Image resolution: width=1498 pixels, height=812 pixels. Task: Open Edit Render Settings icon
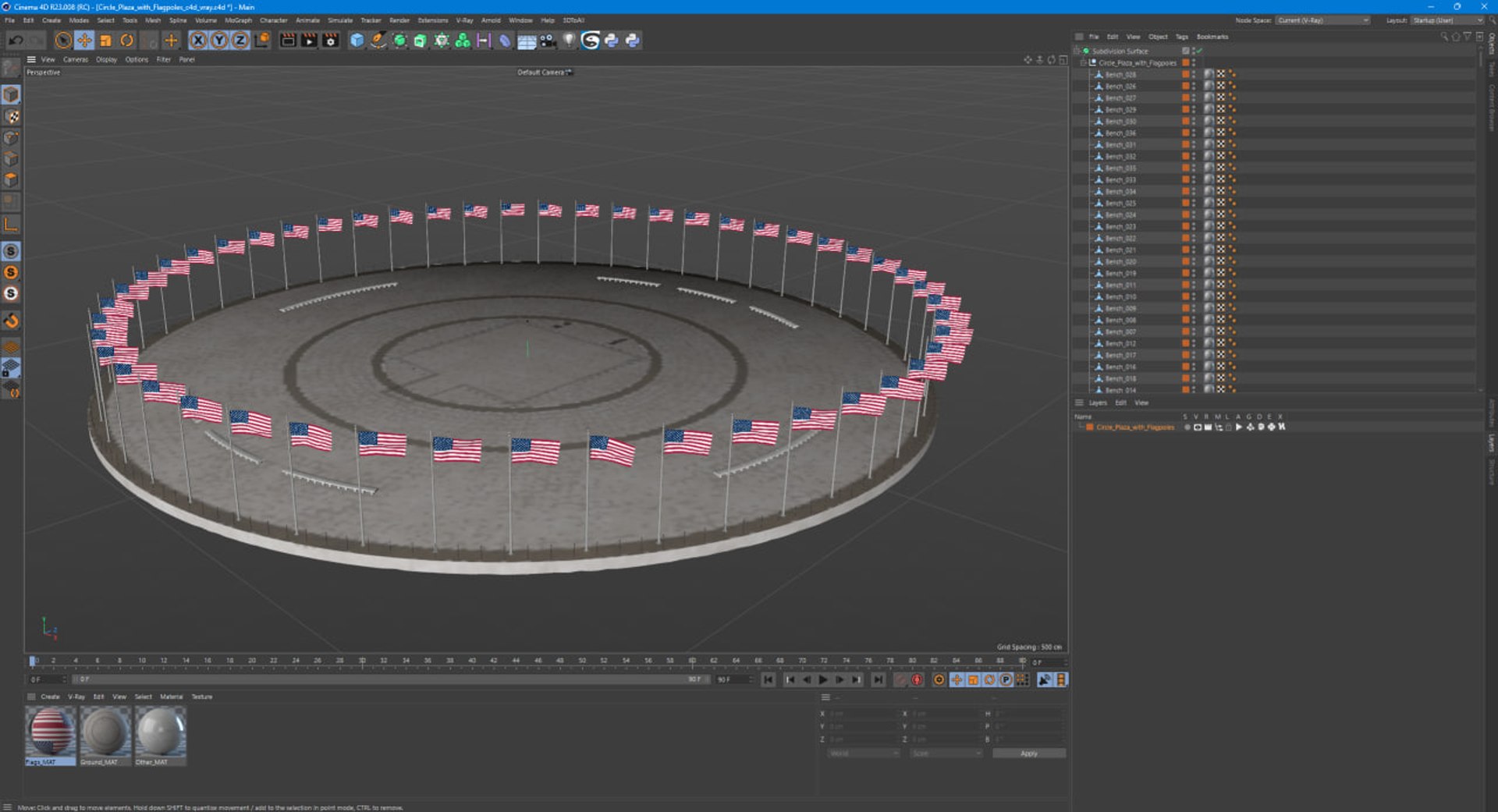click(x=331, y=41)
